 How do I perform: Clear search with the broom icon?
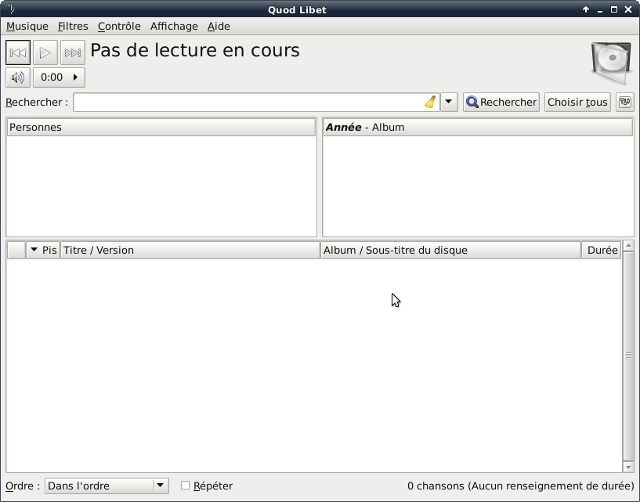tap(430, 102)
